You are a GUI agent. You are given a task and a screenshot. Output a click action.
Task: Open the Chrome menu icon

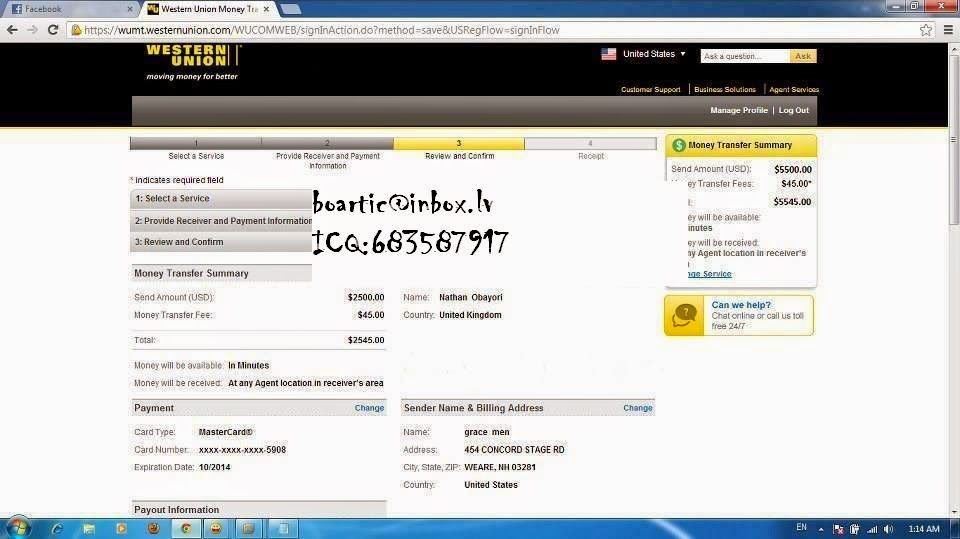pyautogui.click(x=948, y=29)
